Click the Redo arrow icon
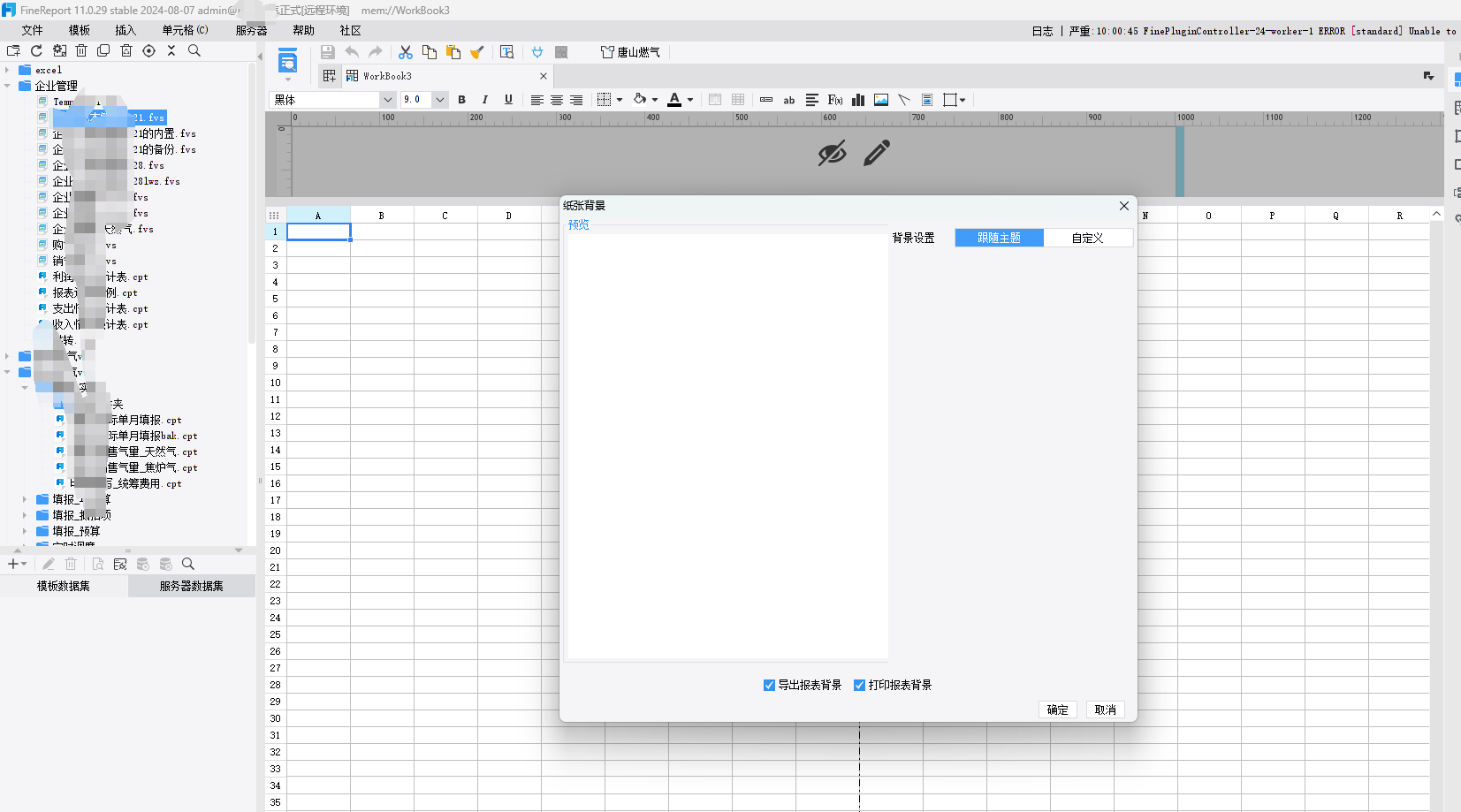The width and height of the screenshot is (1461, 812). pos(376,52)
